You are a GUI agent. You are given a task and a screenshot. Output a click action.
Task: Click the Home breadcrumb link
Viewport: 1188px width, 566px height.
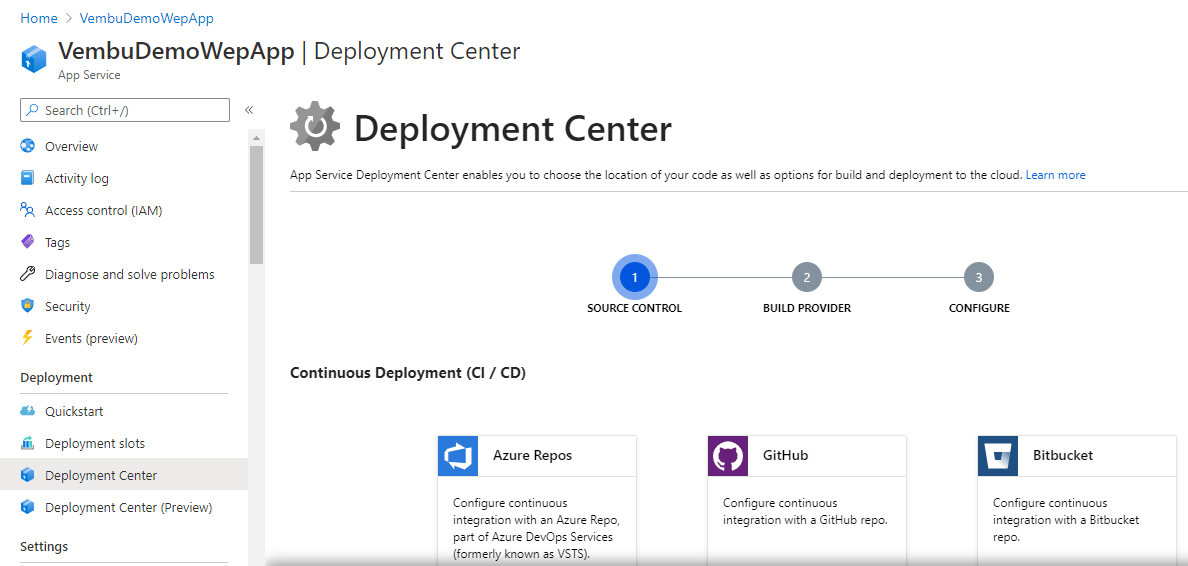pyautogui.click(x=39, y=17)
